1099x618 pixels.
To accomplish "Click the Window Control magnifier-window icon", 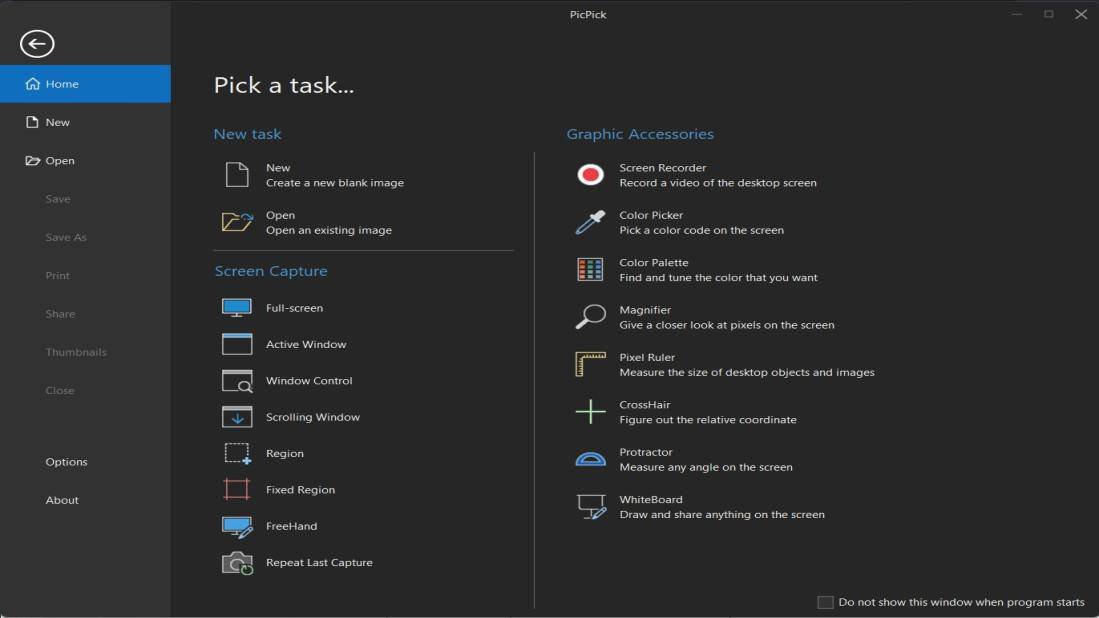I will point(237,380).
